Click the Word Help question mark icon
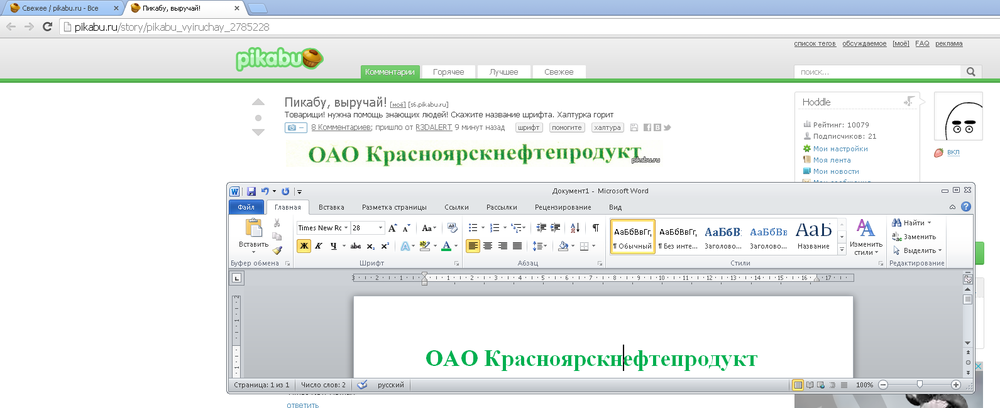The width and height of the screenshot is (1000, 408). [x=966, y=207]
